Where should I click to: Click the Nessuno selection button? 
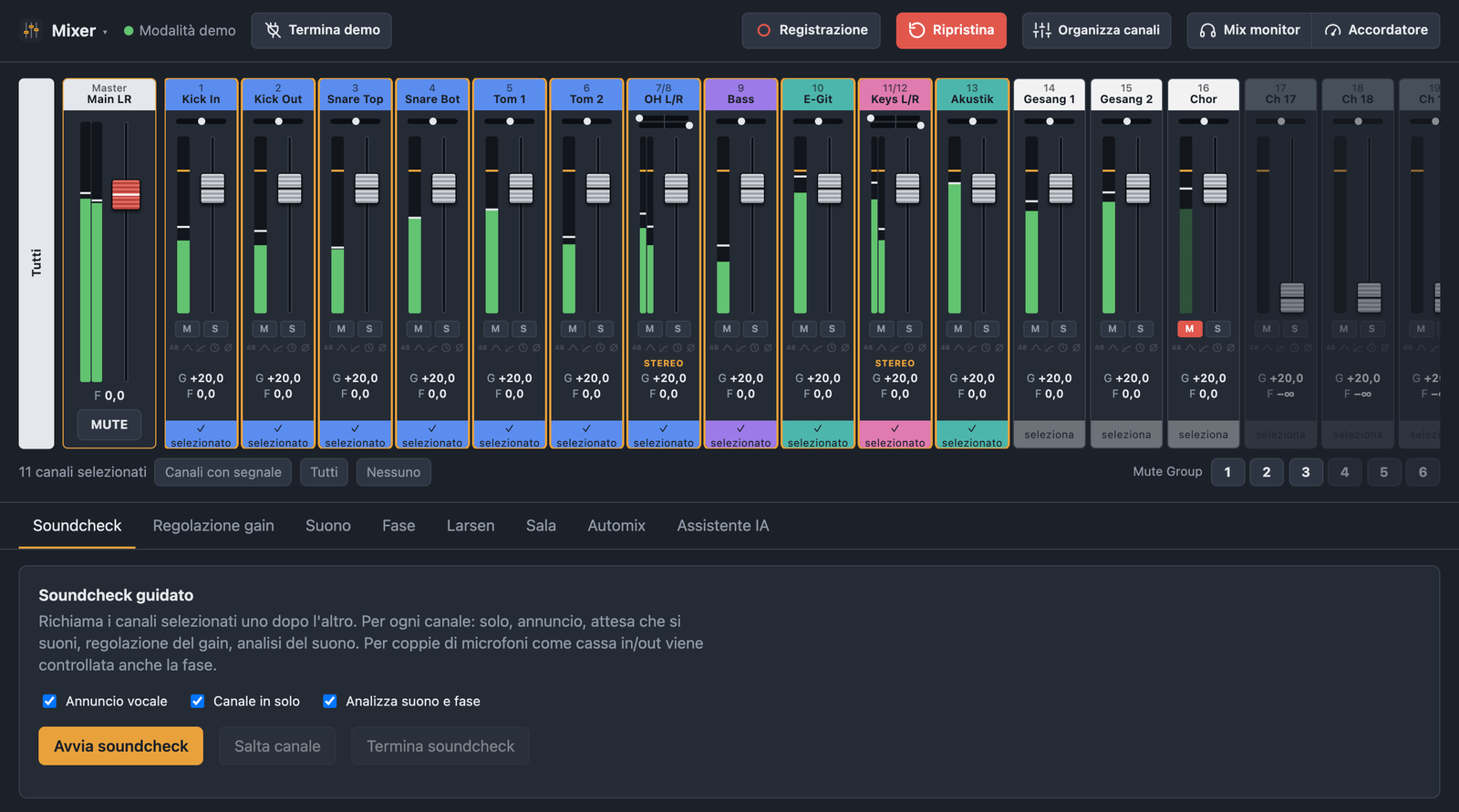[x=394, y=472]
